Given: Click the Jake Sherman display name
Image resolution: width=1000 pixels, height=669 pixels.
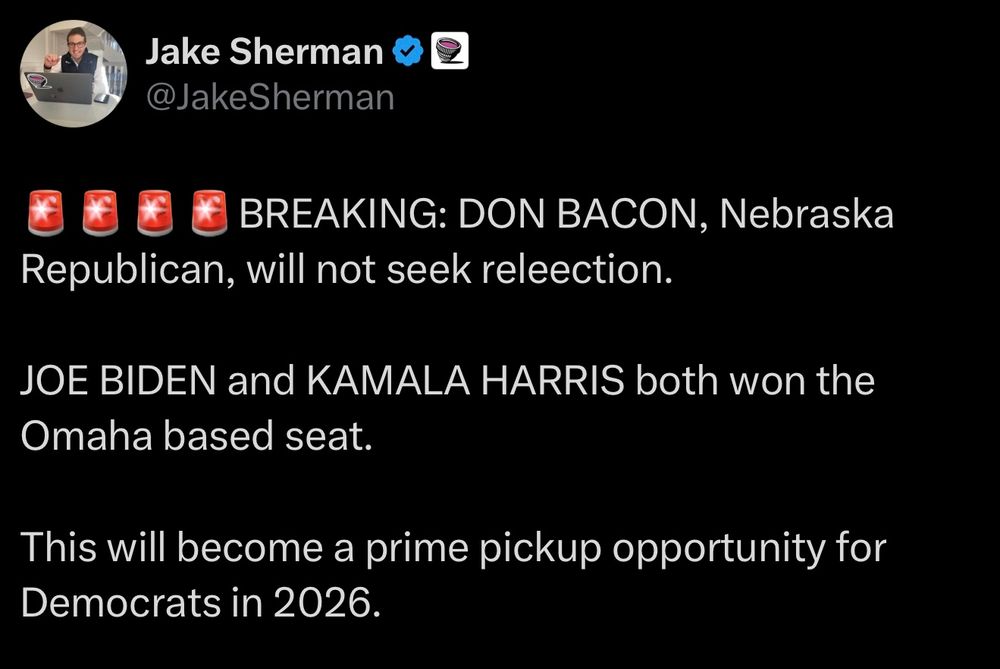Looking at the screenshot, I should point(264,51).
